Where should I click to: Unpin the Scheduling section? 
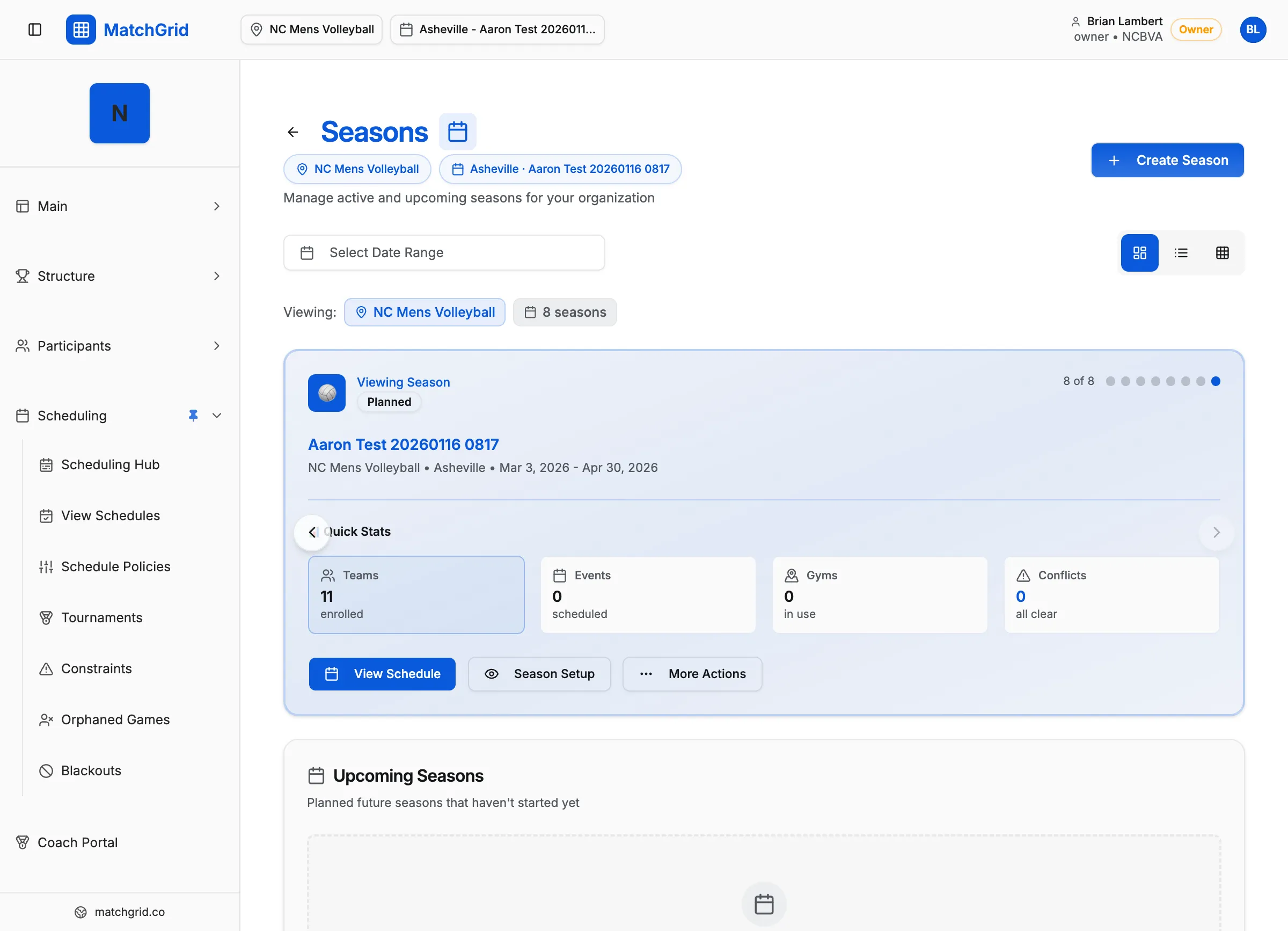(x=194, y=415)
